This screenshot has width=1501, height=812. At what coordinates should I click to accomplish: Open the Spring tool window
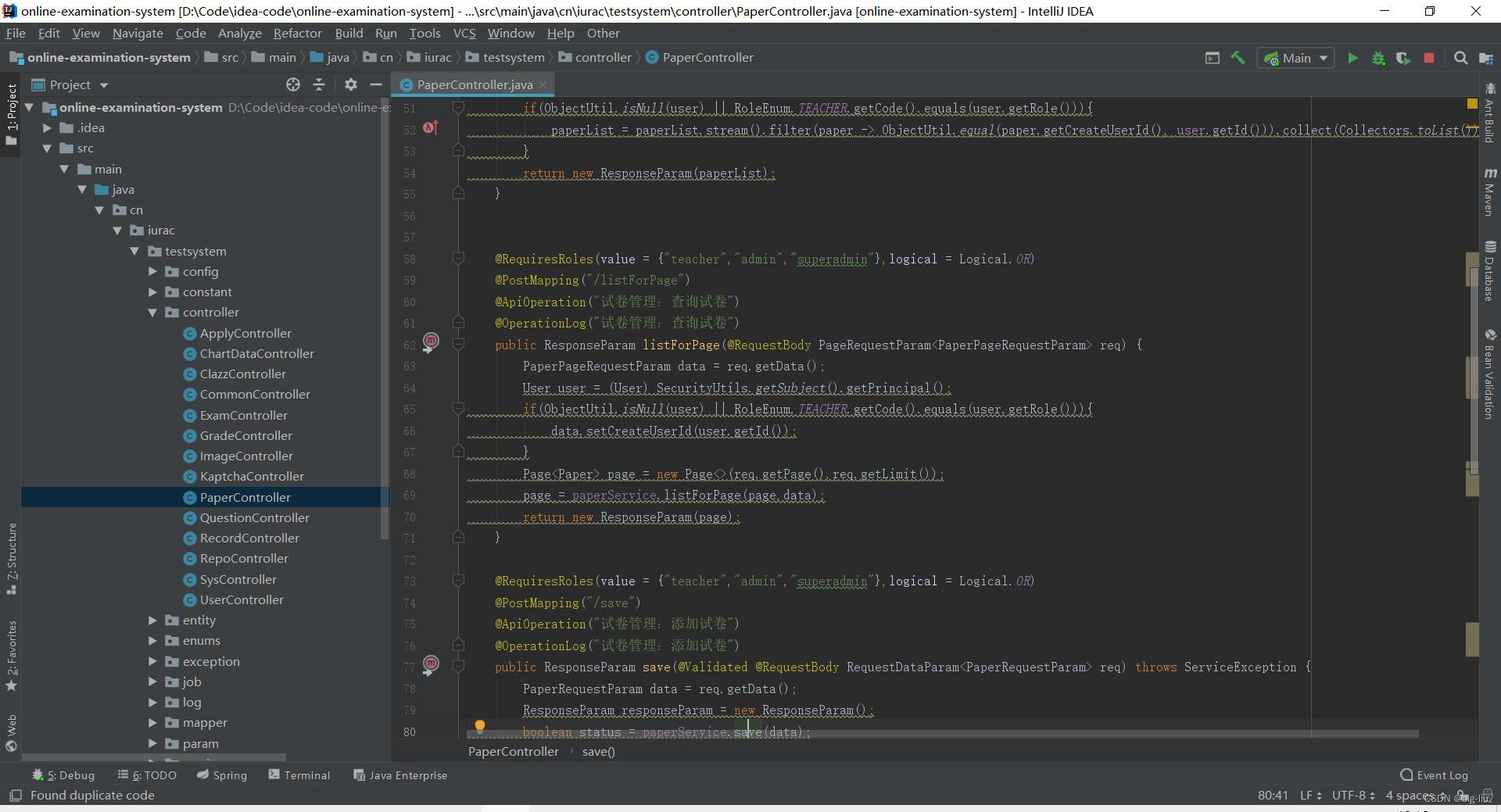point(222,775)
